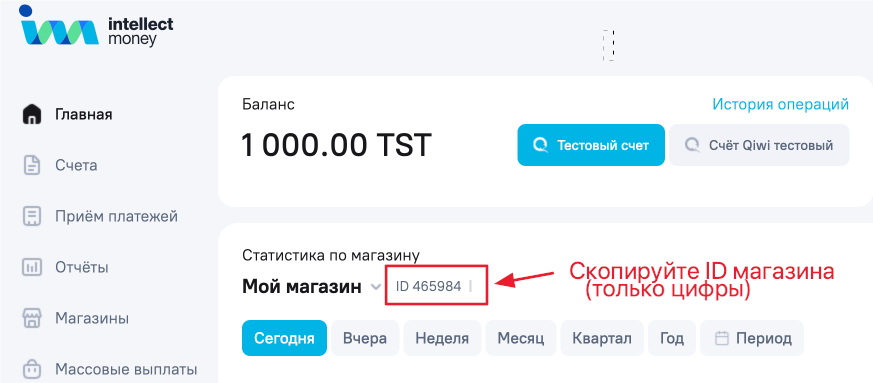Click the icon beside Массовые выплаты
The height and width of the screenshot is (383, 873).
(32, 369)
